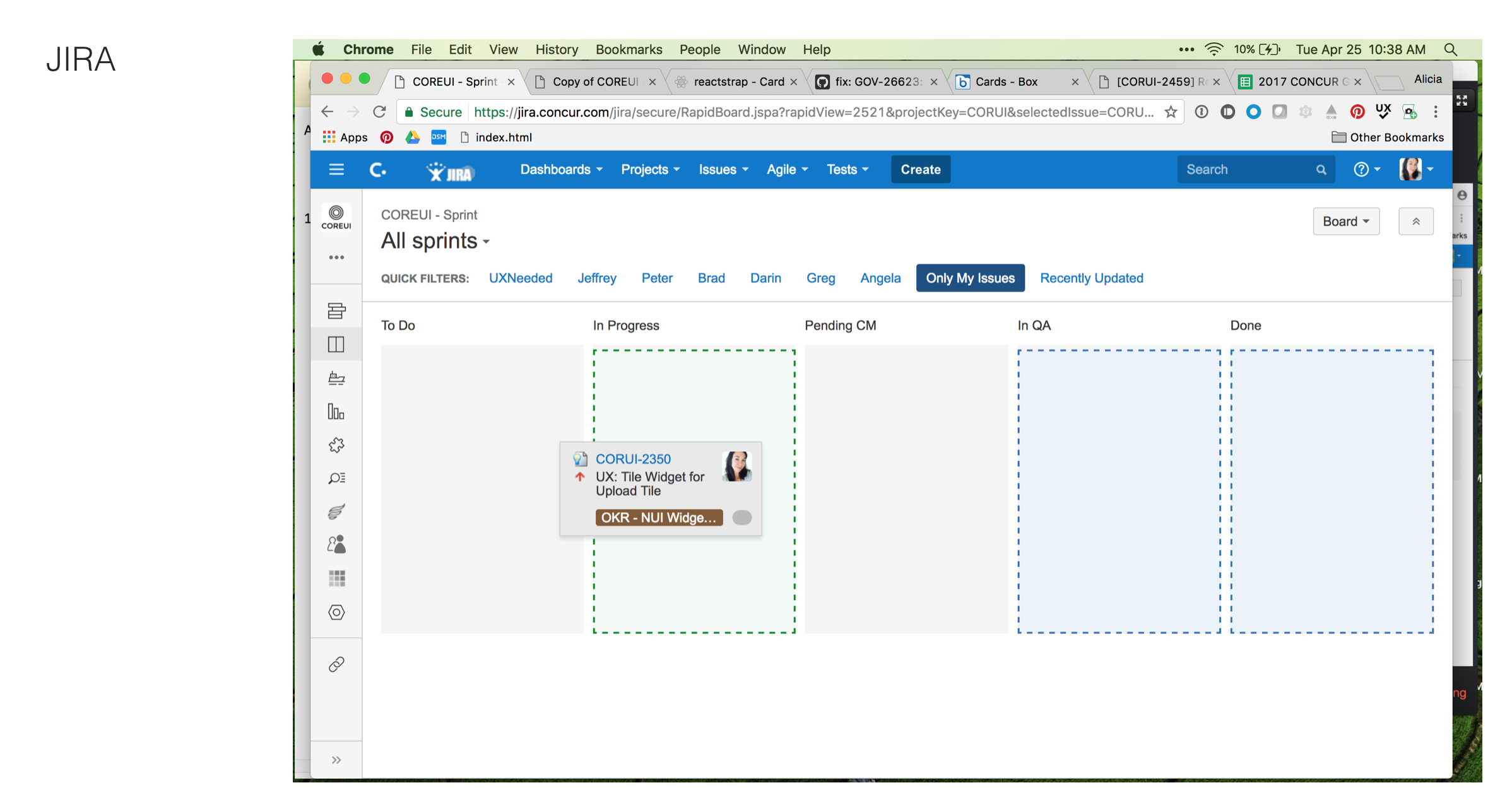Screen dimensions: 1512x790
Task: Toggle the Greg quick filter
Action: click(x=820, y=278)
